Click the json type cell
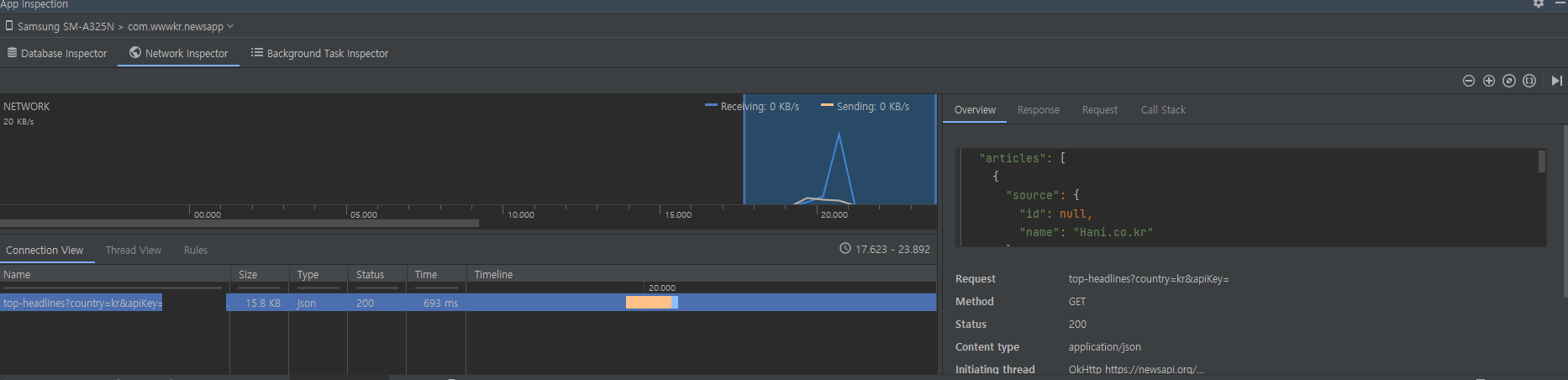Screen dimensions: 1568x380 (x=307, y=303)
